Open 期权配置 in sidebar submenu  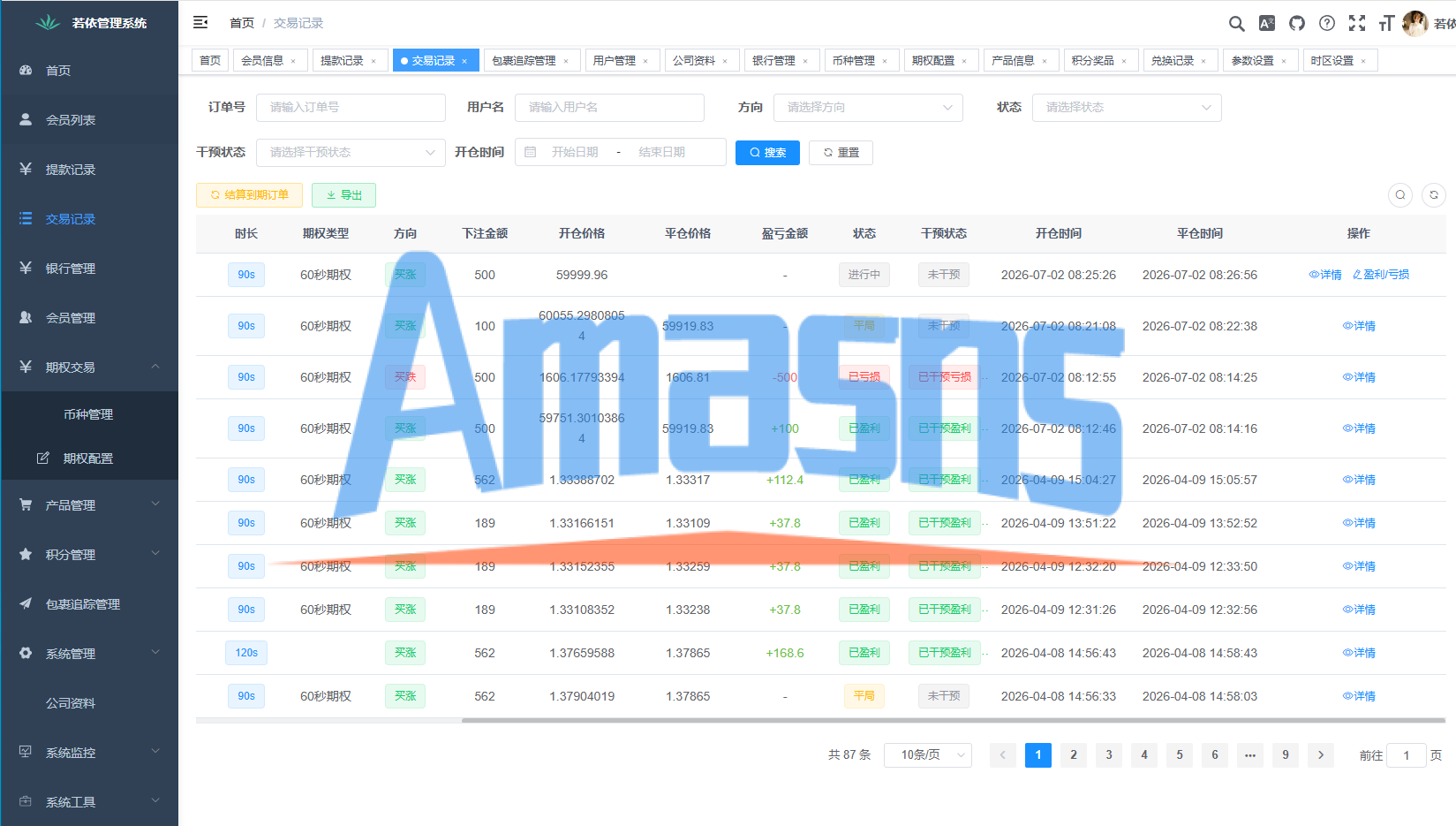click(89, 458)
